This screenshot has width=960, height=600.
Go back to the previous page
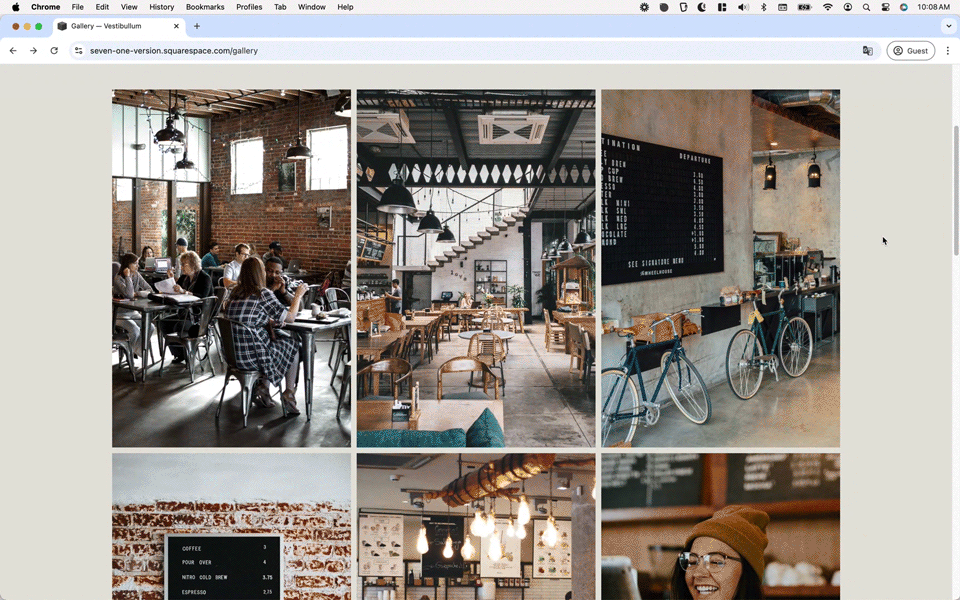13,51
